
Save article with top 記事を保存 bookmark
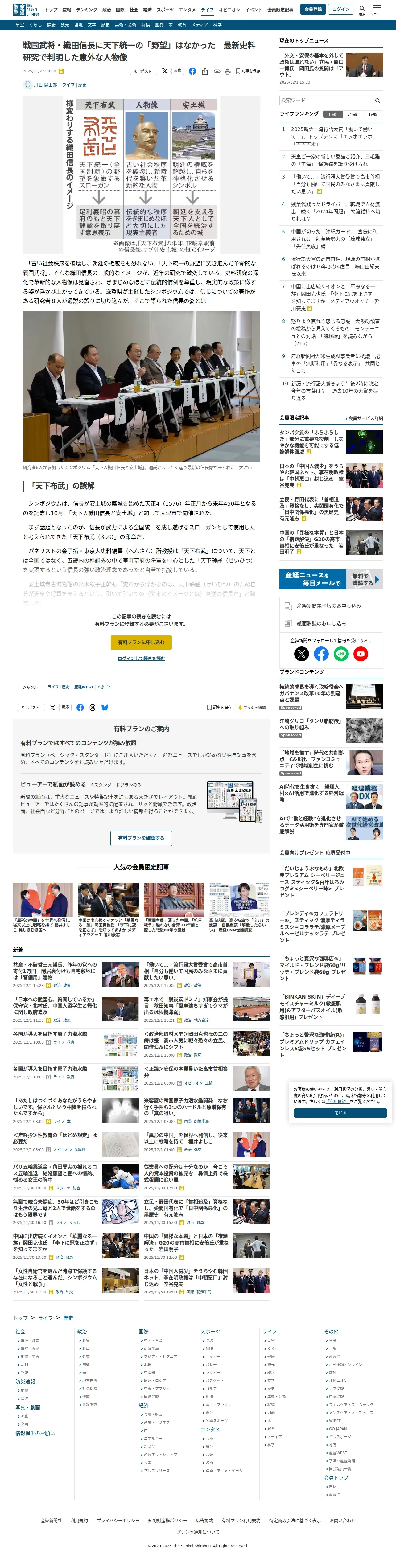(x=248, y=71)
